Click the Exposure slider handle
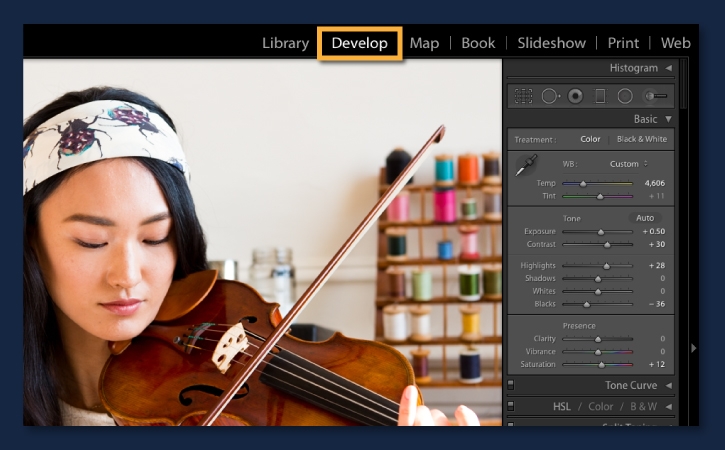The width and height of the screenshot is (725, 450). (x=601, y=232)
